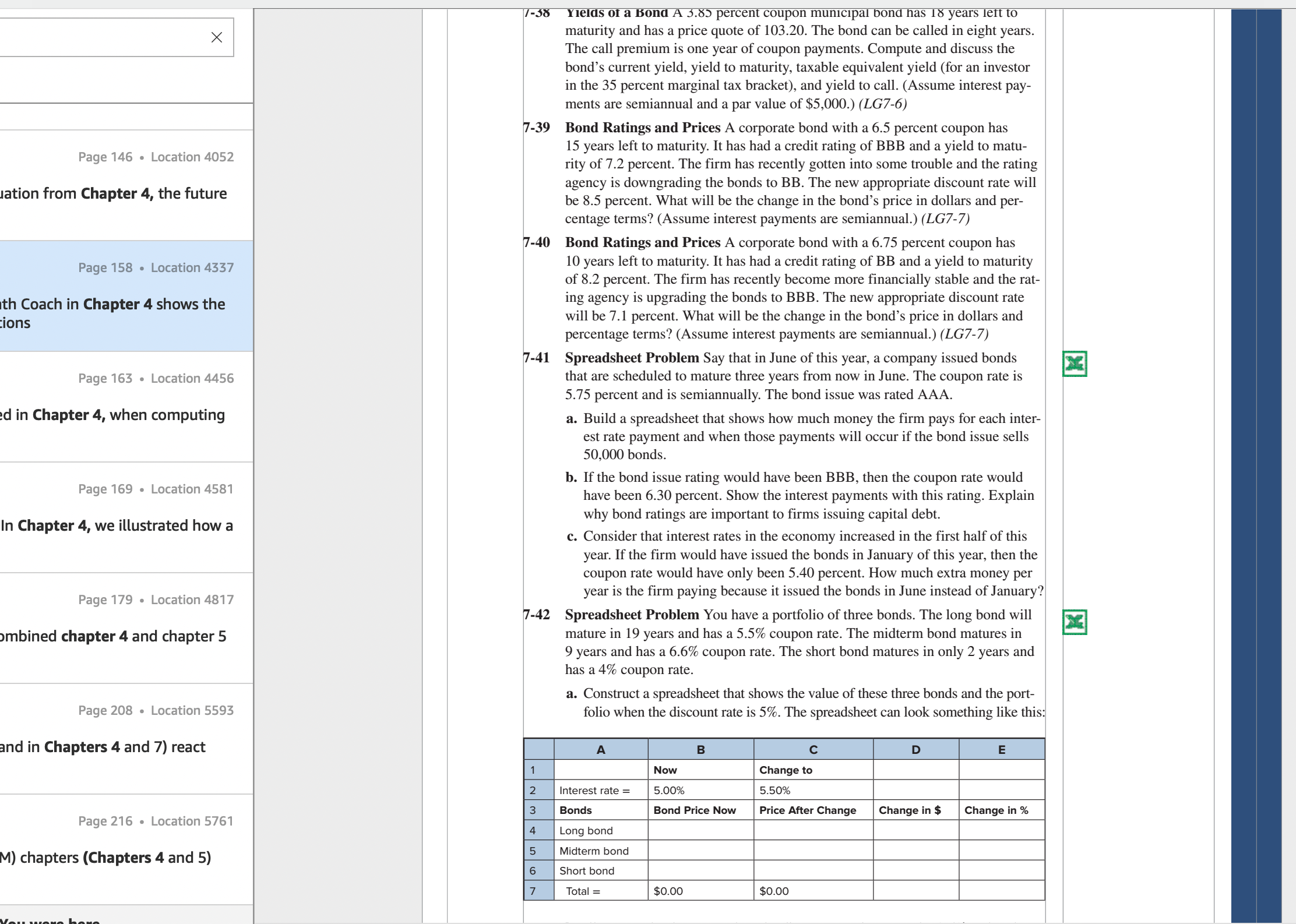This screenshot has width=1296, height=924.
Task: Clear the search field with X icon
Action: coord(217,37)
